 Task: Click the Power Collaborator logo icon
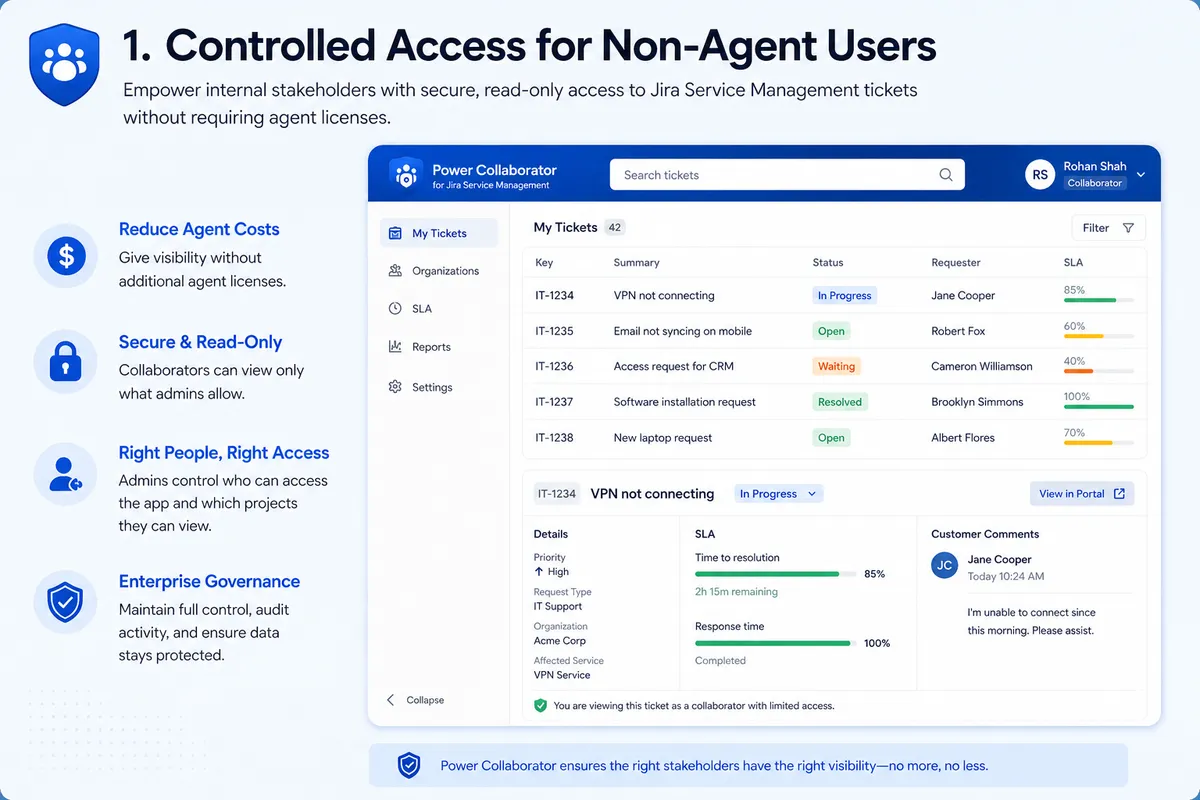[x=405, y=174]
